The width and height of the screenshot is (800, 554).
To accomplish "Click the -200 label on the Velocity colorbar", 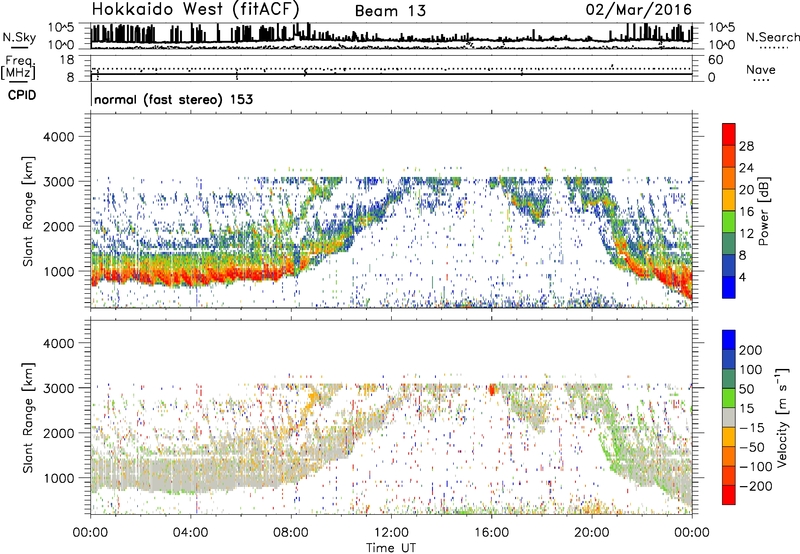I will tap(755, 486).
